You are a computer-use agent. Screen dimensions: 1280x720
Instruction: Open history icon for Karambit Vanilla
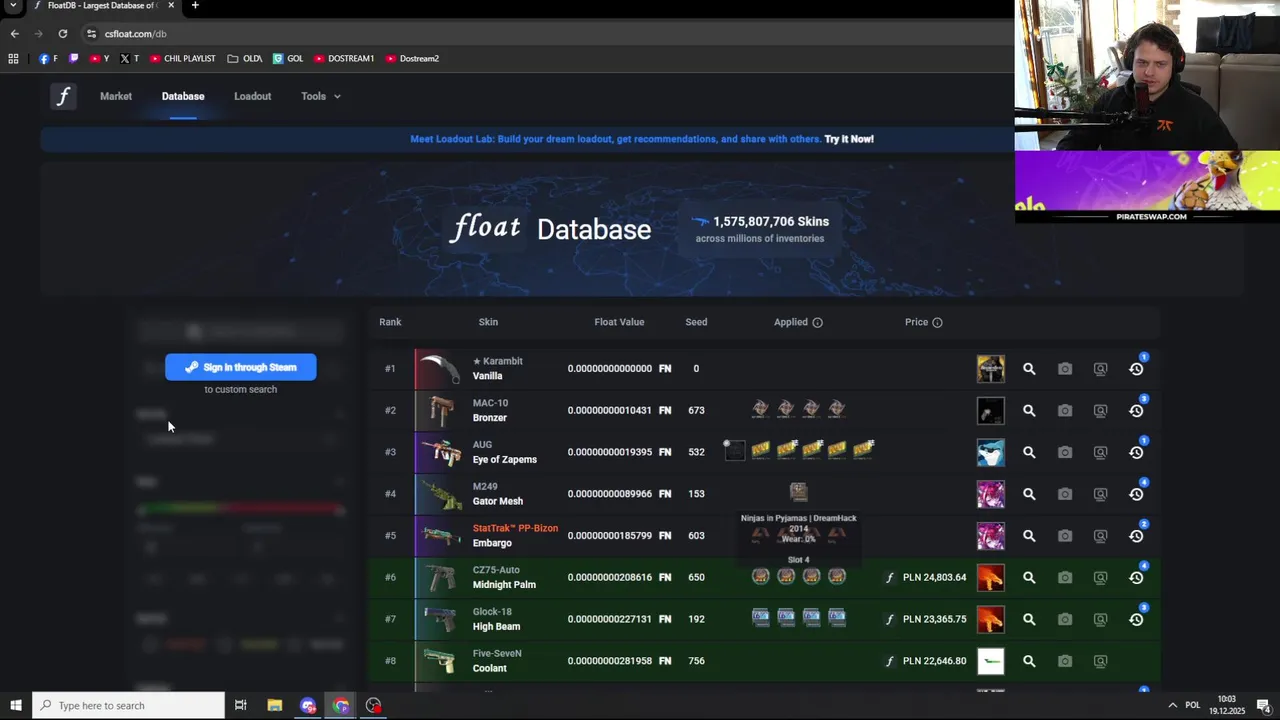pos(1136,369)
